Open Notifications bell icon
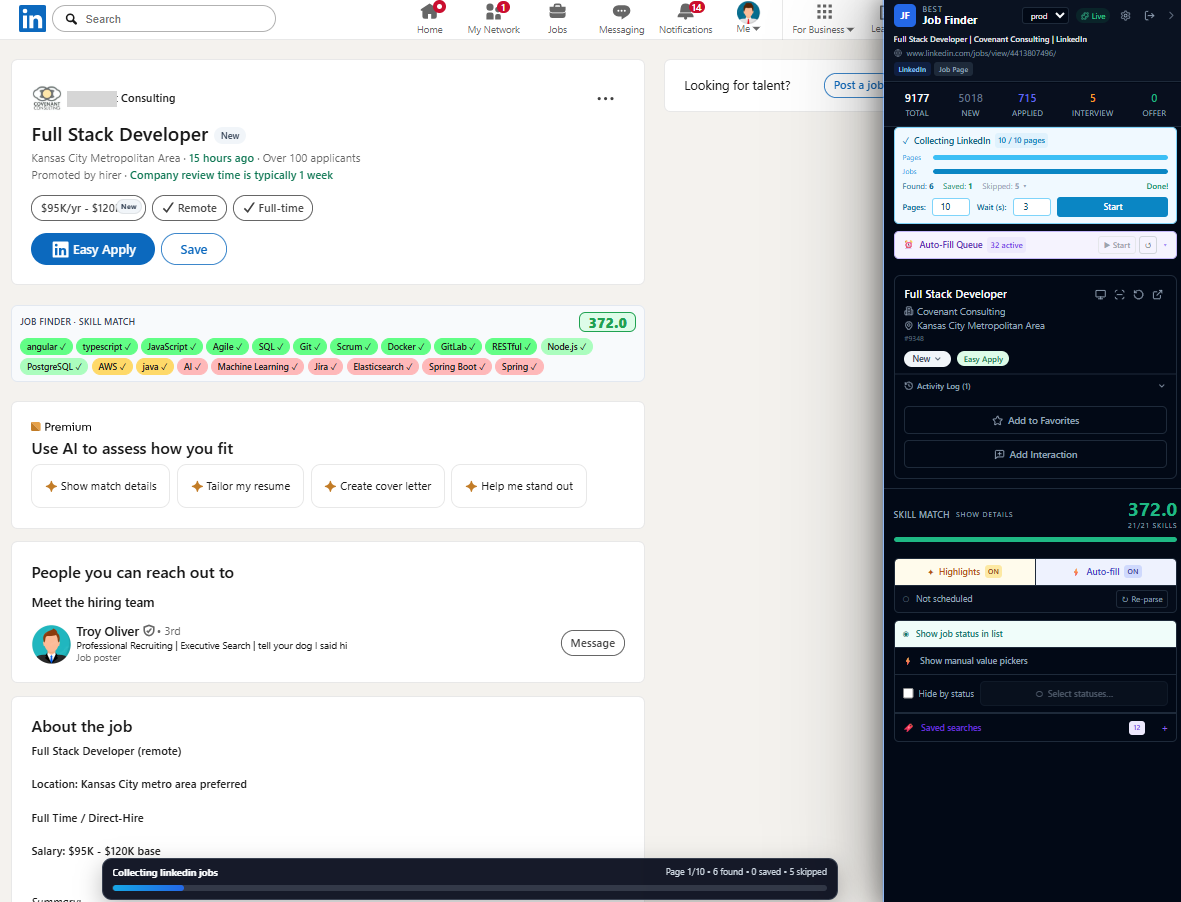This screenshot has height=902, width=1181. pos(686,11)
